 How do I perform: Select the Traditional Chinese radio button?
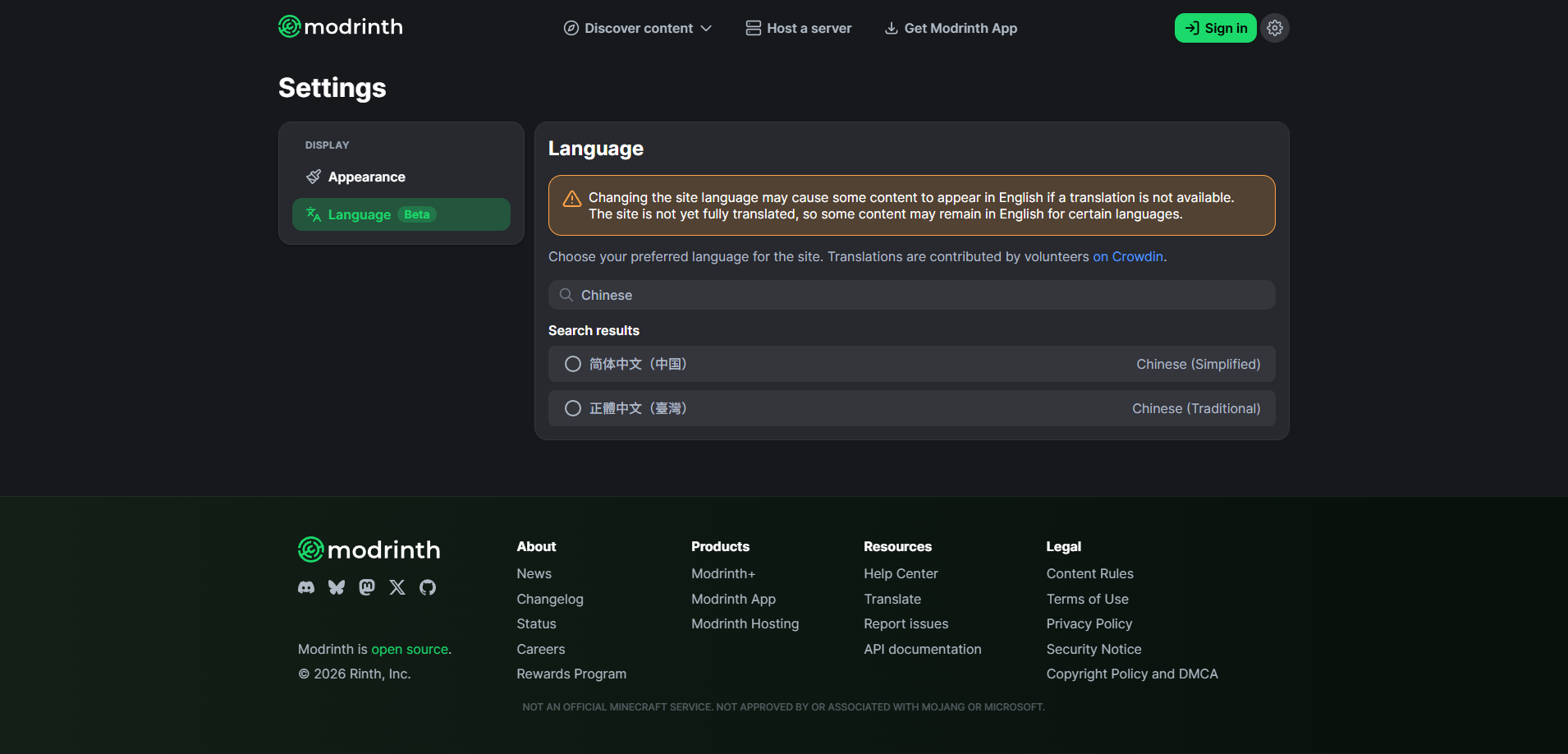point(573,408)
